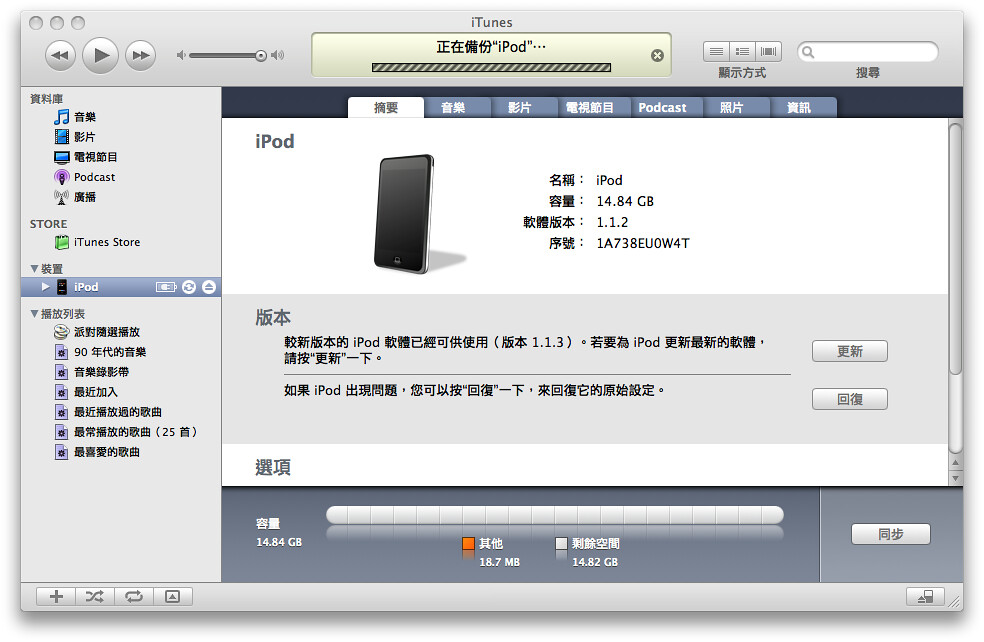Switch to the 音樂 tab
The width and height of the screenshot is (984, 642).
click(x=457, y=106)
